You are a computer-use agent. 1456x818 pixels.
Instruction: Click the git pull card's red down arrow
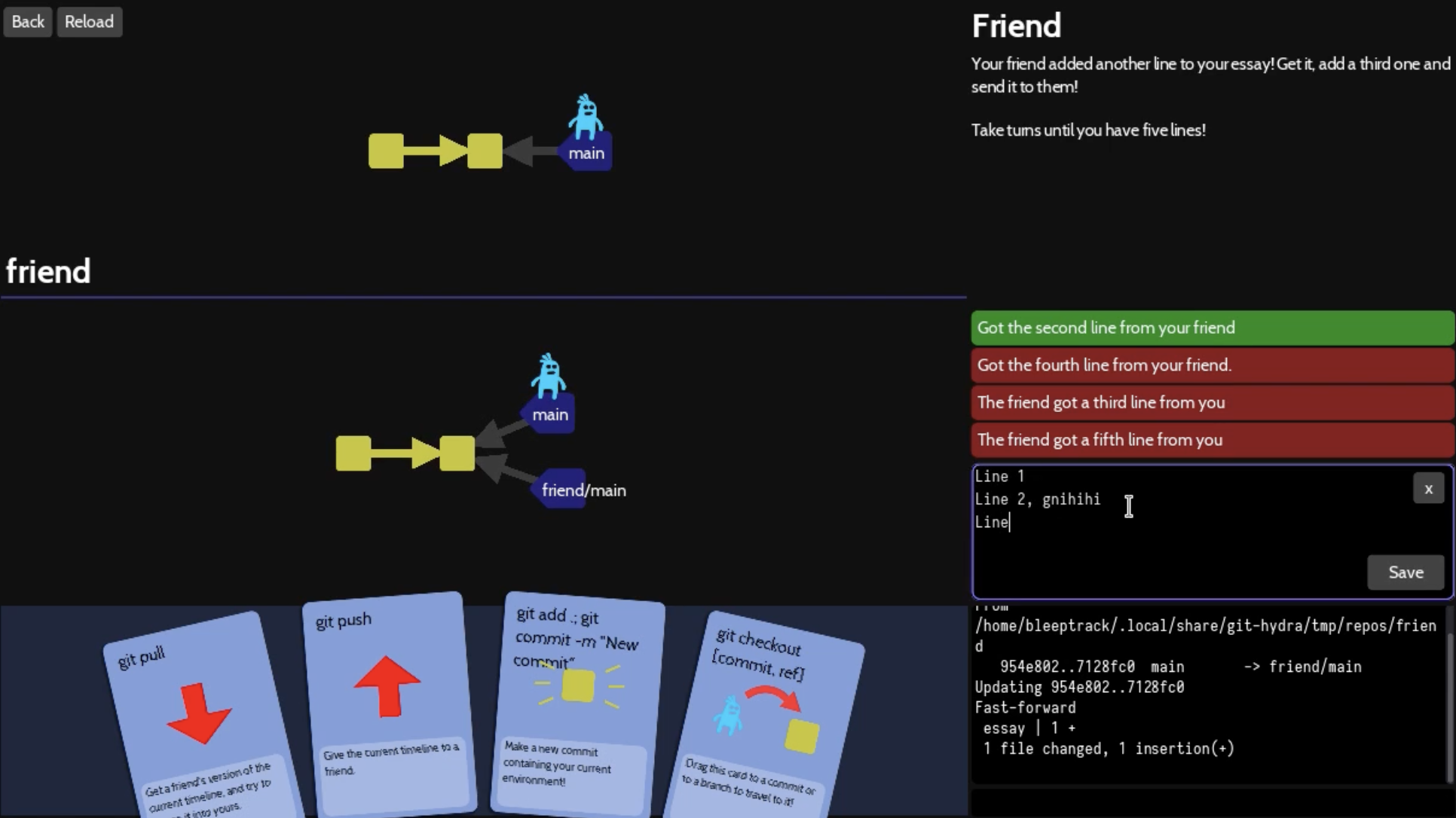199,712
